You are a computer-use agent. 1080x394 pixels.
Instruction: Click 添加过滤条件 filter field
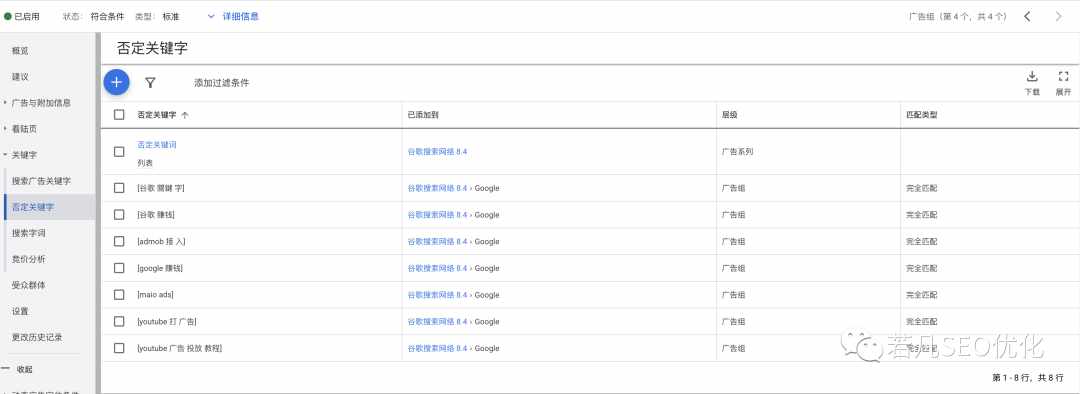pyautogui.click(x=222, y=83)
